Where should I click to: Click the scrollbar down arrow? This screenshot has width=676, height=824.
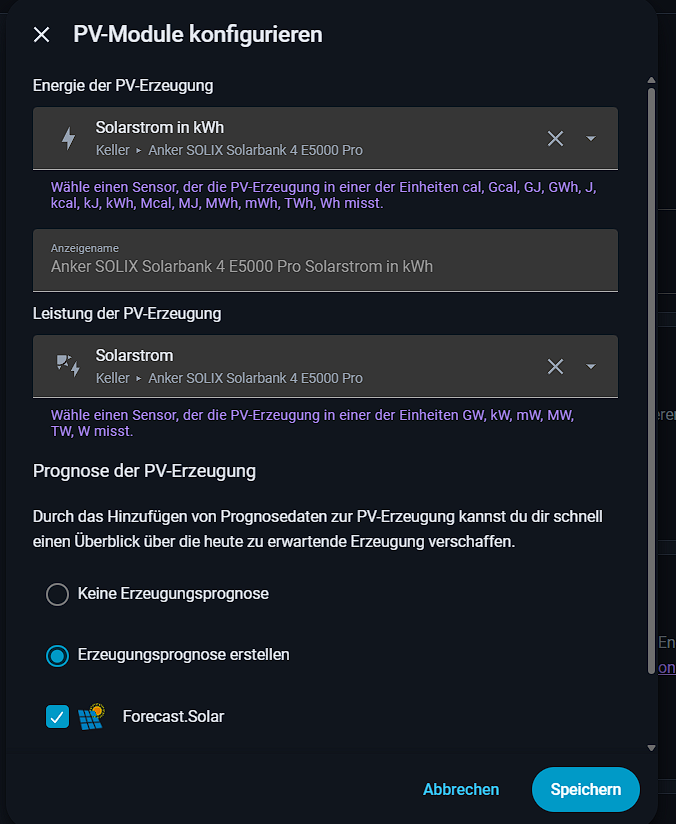tap(651, 748)
